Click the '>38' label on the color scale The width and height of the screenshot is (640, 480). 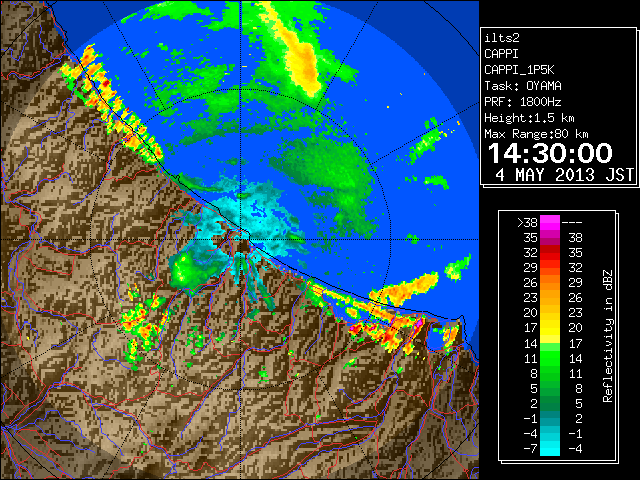point(527,222)
